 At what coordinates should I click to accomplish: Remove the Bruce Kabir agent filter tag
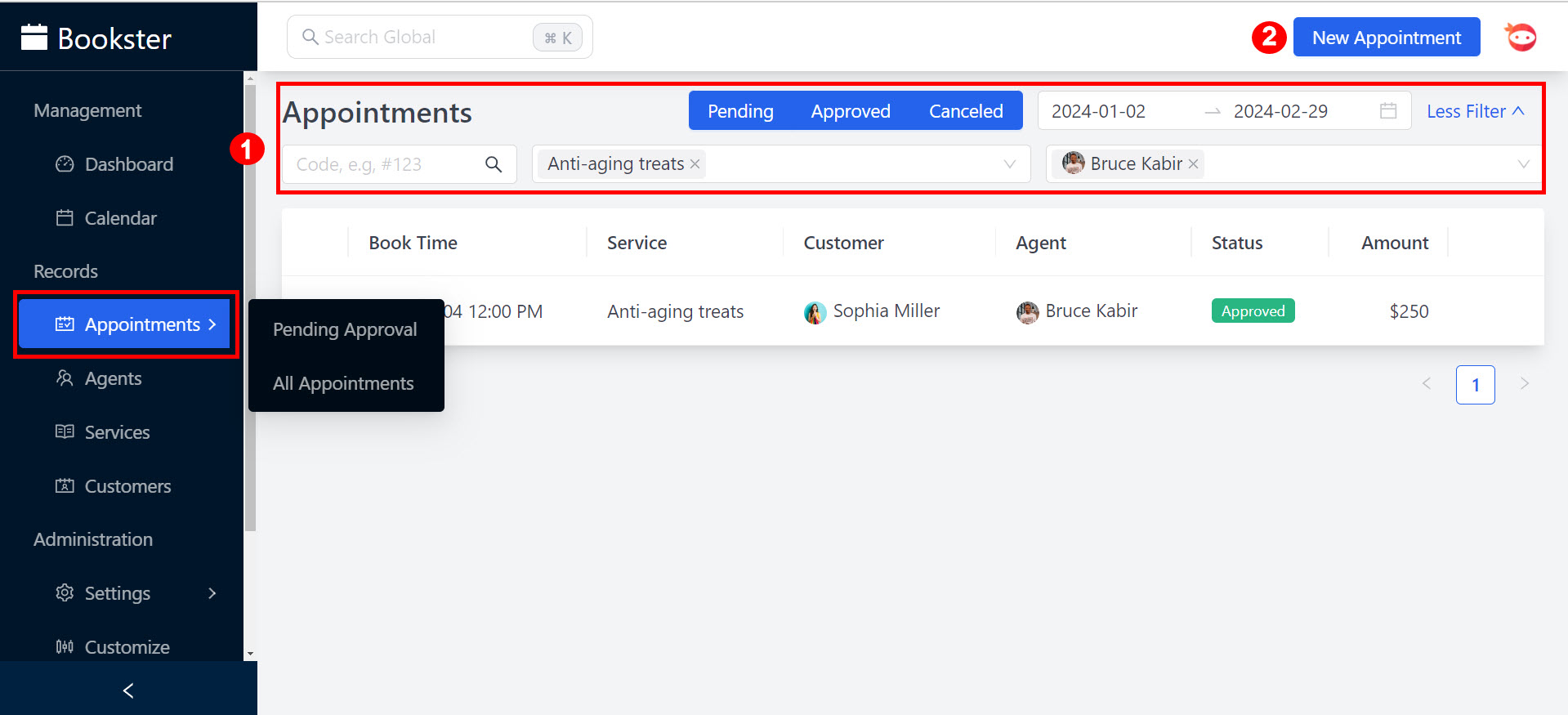click(x=1193, y=164)
